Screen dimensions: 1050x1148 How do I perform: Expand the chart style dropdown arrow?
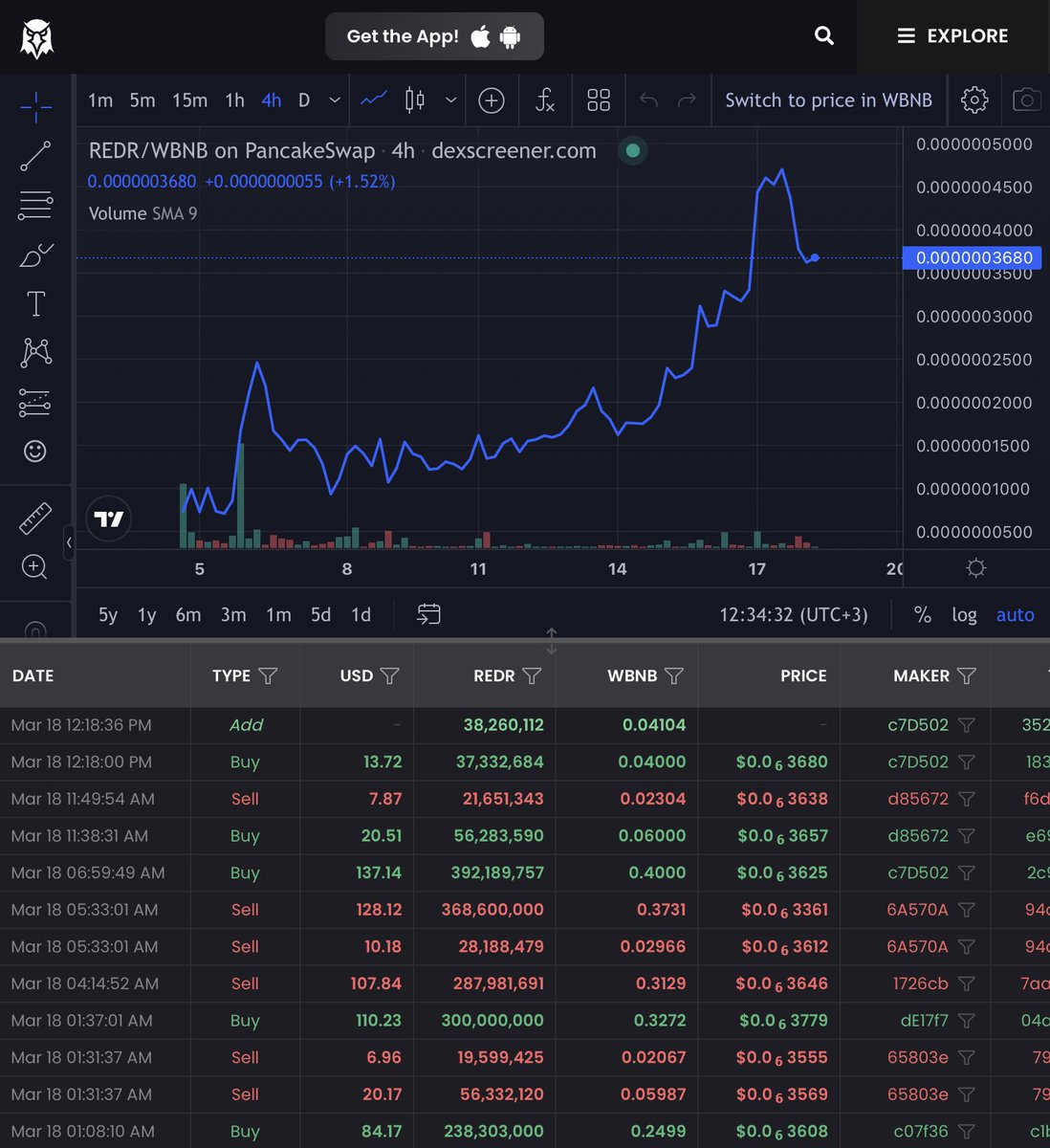pyautogui.click(x=450, y=100)
